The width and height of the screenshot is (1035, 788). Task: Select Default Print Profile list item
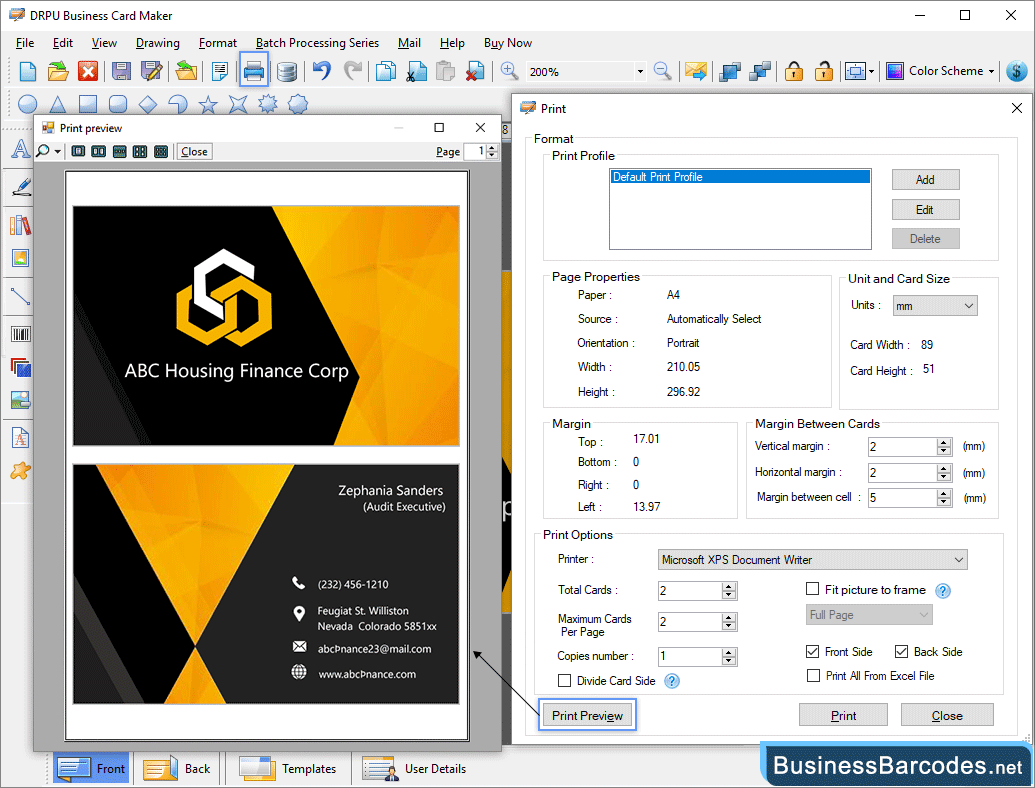tap(740, 177)
